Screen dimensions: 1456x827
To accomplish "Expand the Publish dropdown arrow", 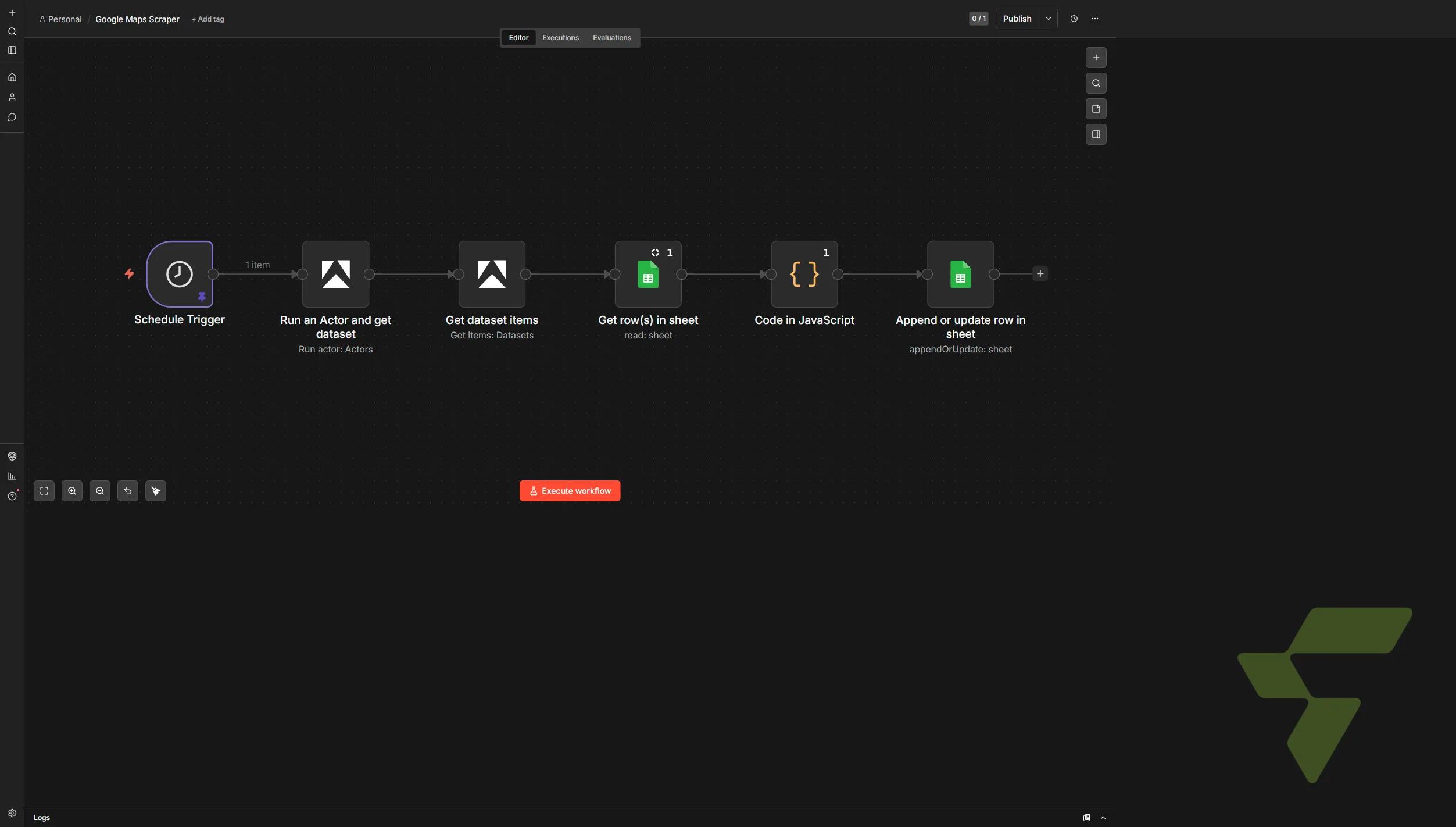I will 1048,19.
